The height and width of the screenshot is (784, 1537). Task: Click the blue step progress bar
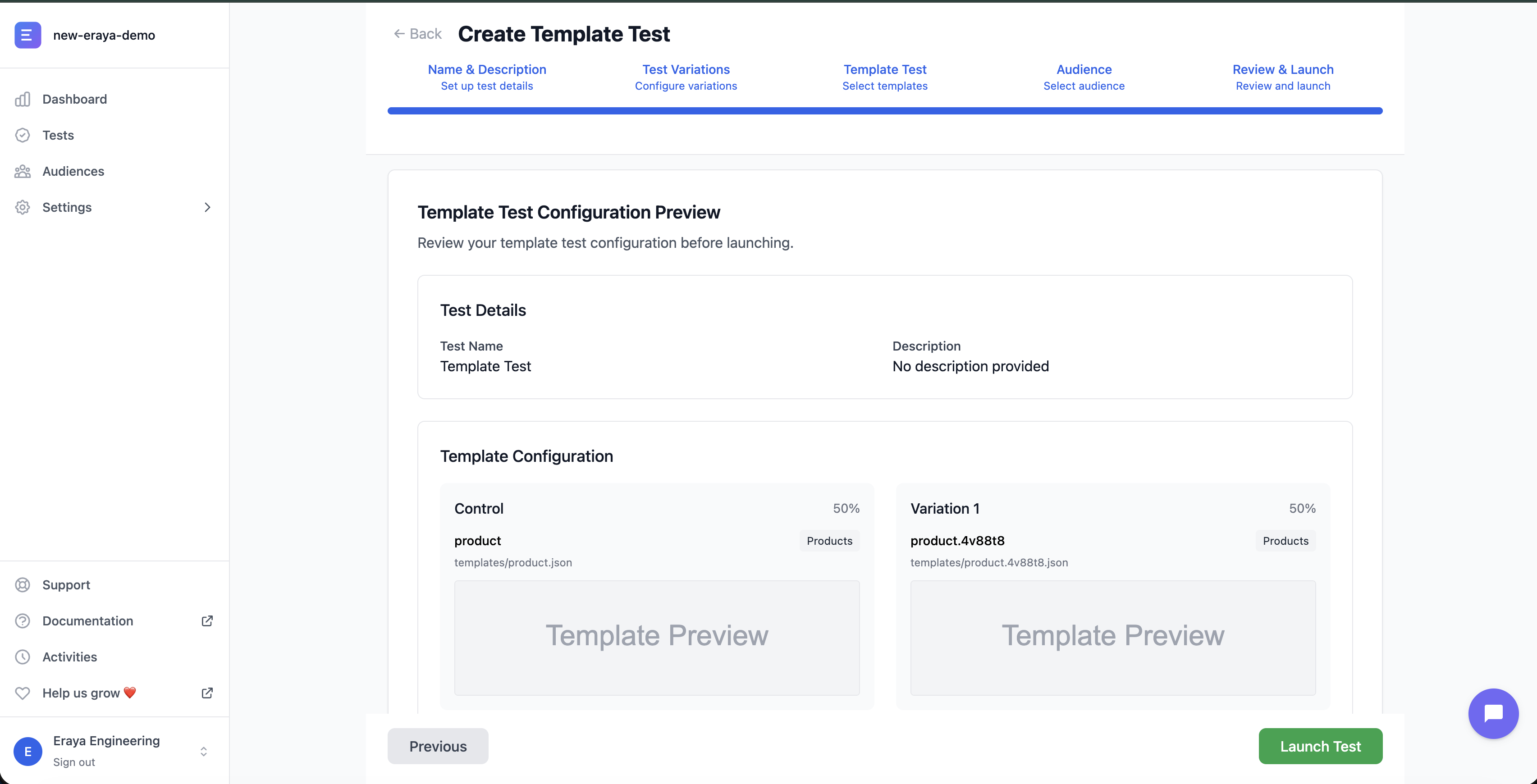(x=884, y=111)
